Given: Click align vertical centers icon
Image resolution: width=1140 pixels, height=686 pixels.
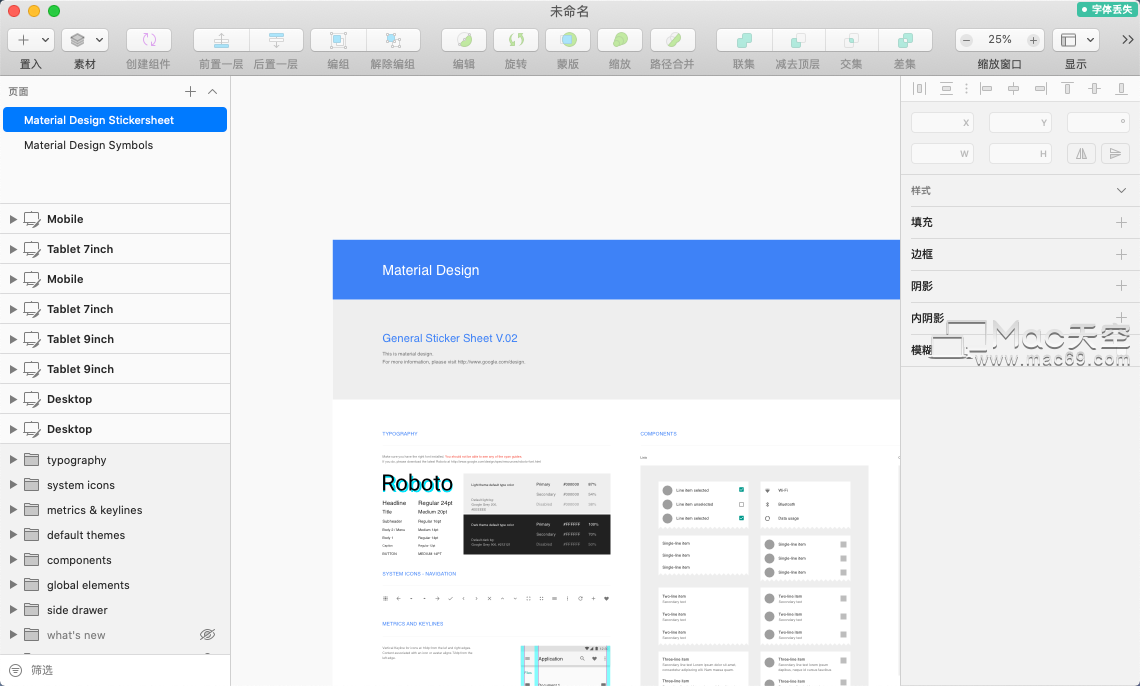Looking at the screenshot, I should pos(1094,89).
